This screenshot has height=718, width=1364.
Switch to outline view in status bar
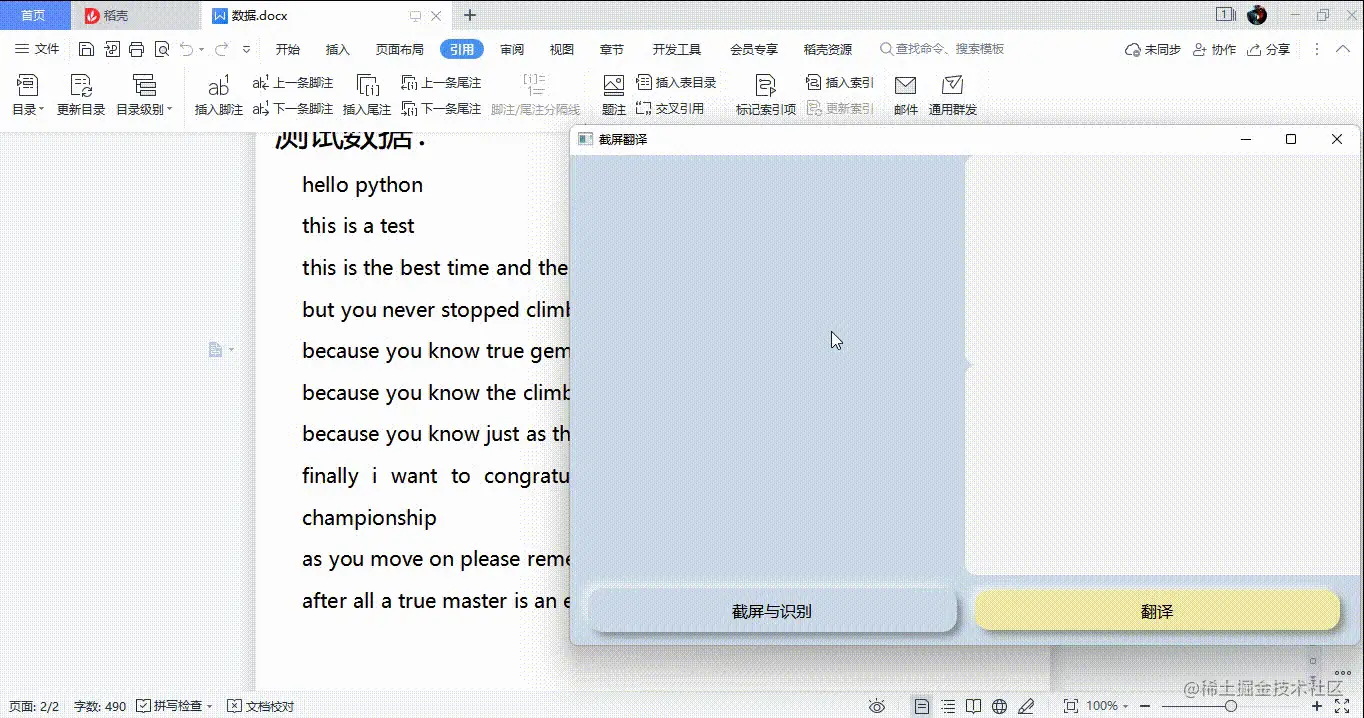click(x=948, y=706)
